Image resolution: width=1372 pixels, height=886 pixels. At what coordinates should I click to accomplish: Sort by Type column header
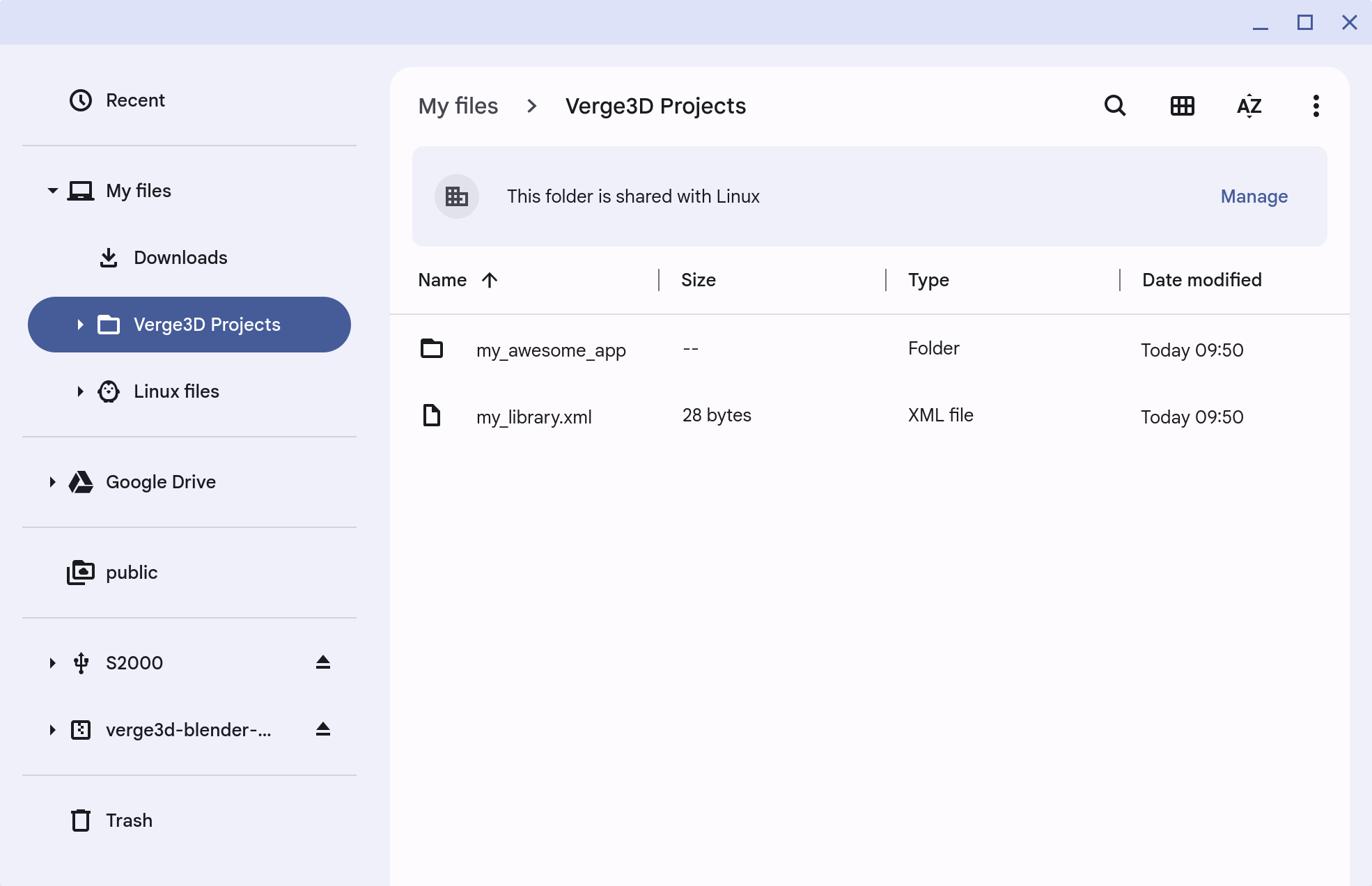pyautogui.click(x=928, y=280)
